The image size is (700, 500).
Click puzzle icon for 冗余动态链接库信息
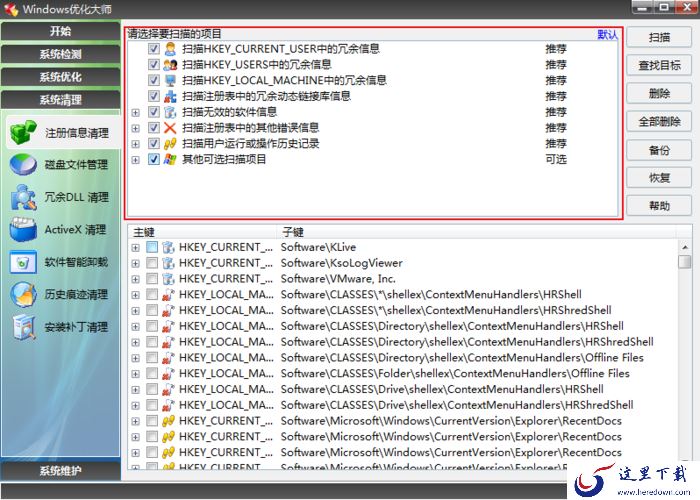click(170, 96)
